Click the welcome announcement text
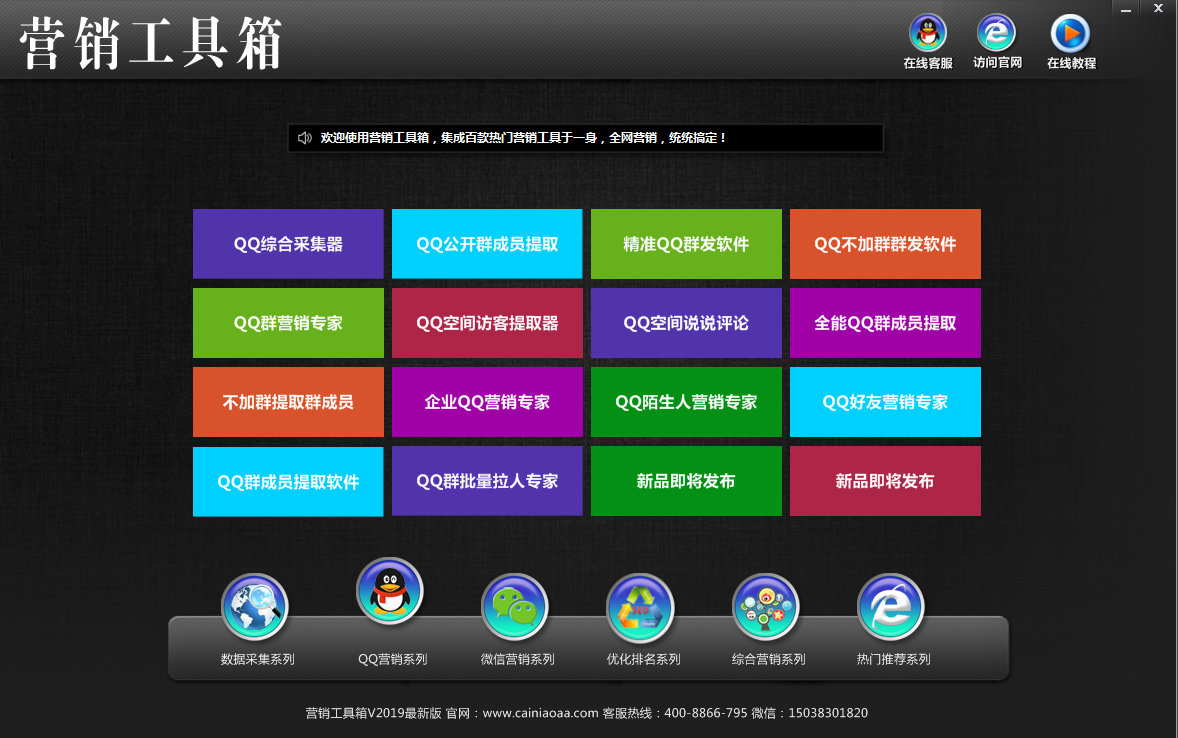1178x738 pixels. 523,138
